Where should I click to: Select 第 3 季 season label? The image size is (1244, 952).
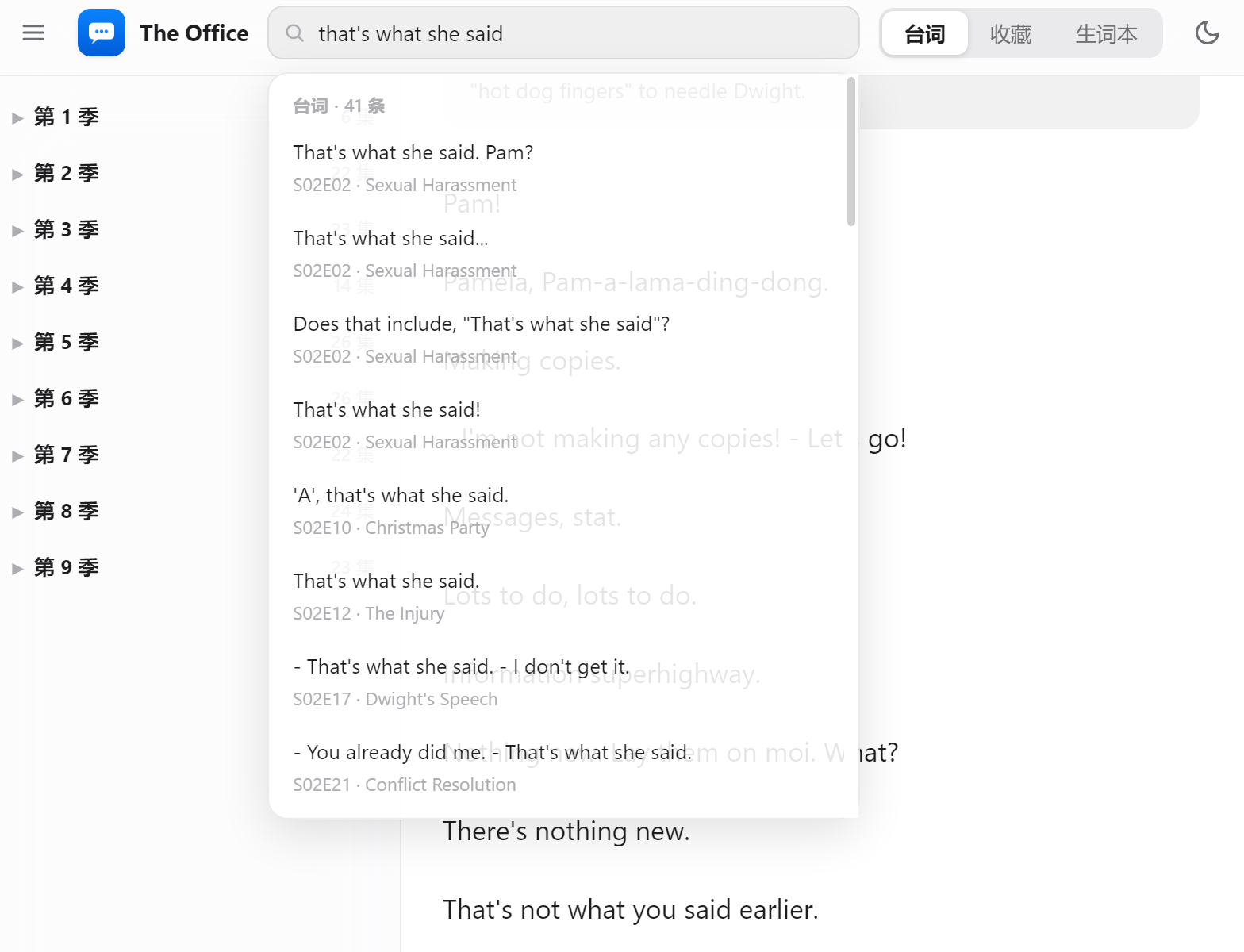click(67, 230)
